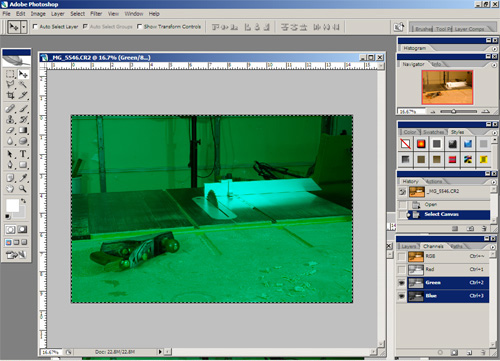Select the Magic Wand tool
Image resolution: width=500 pixels, height=361 pixels.
point(23,84)
